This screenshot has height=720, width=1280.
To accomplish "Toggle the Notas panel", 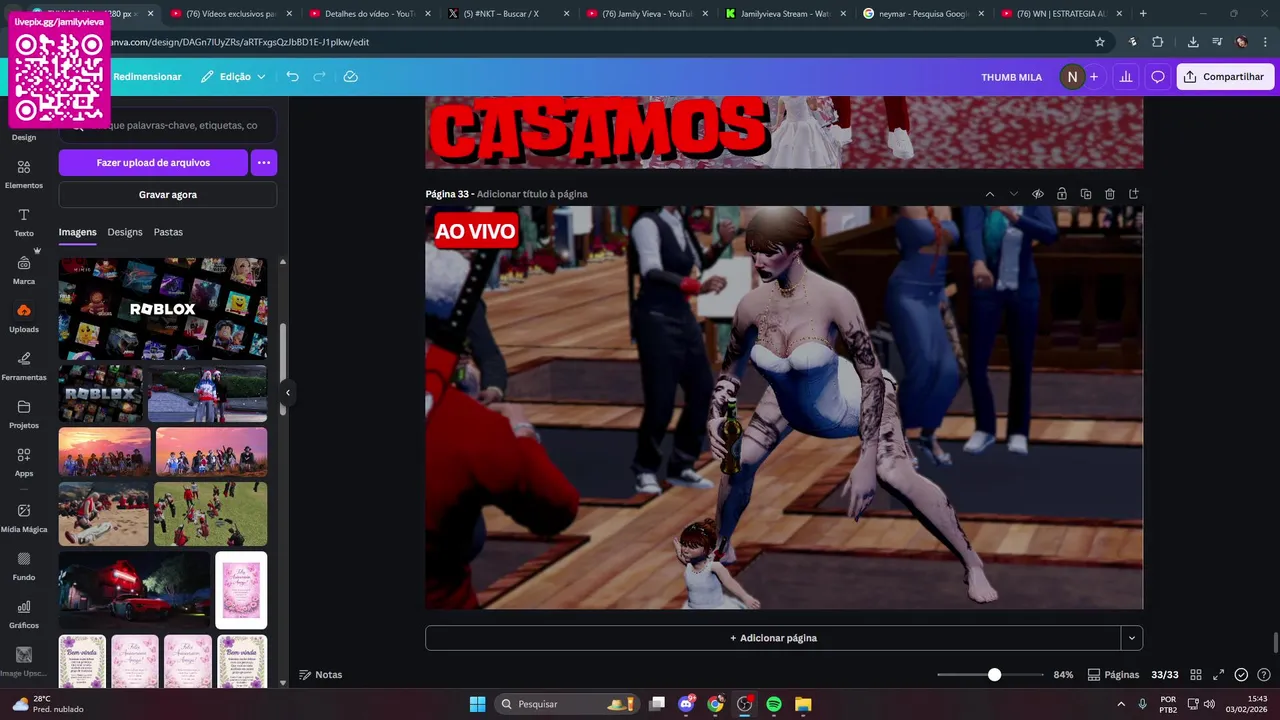I will (321, 675).
